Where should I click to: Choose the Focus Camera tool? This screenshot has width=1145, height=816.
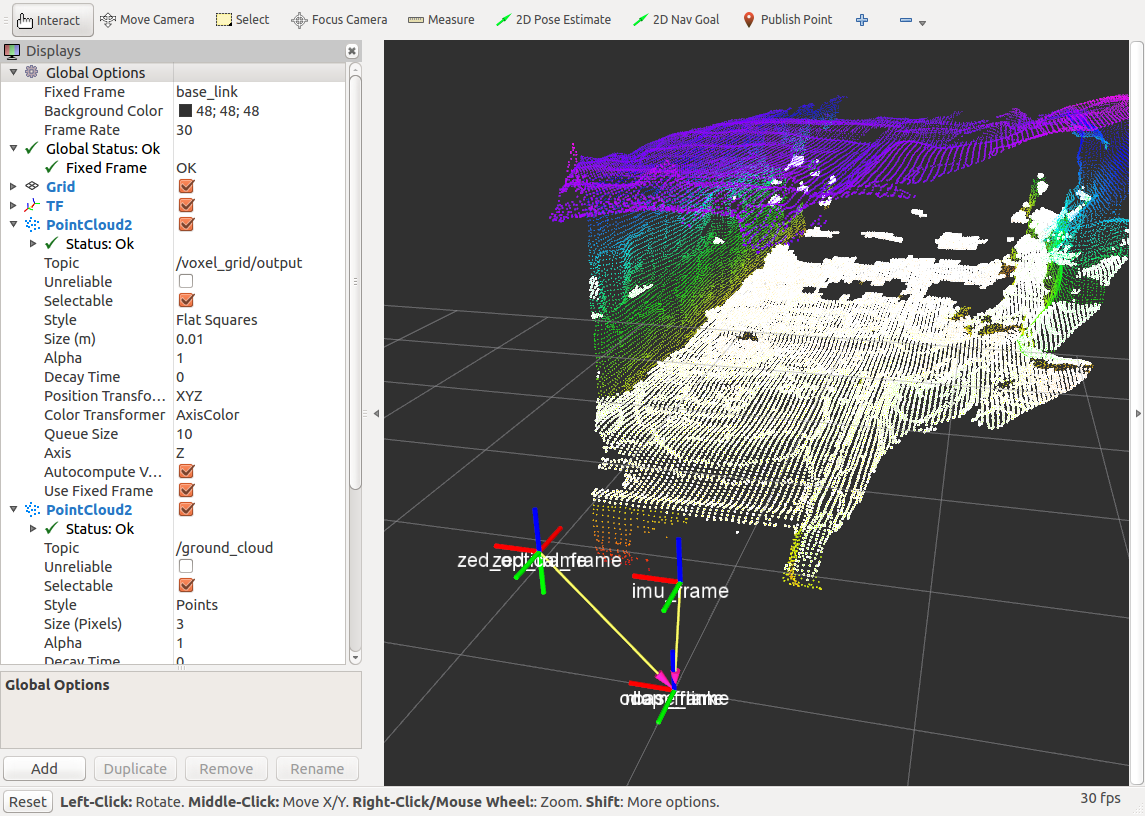pos(339,20)
